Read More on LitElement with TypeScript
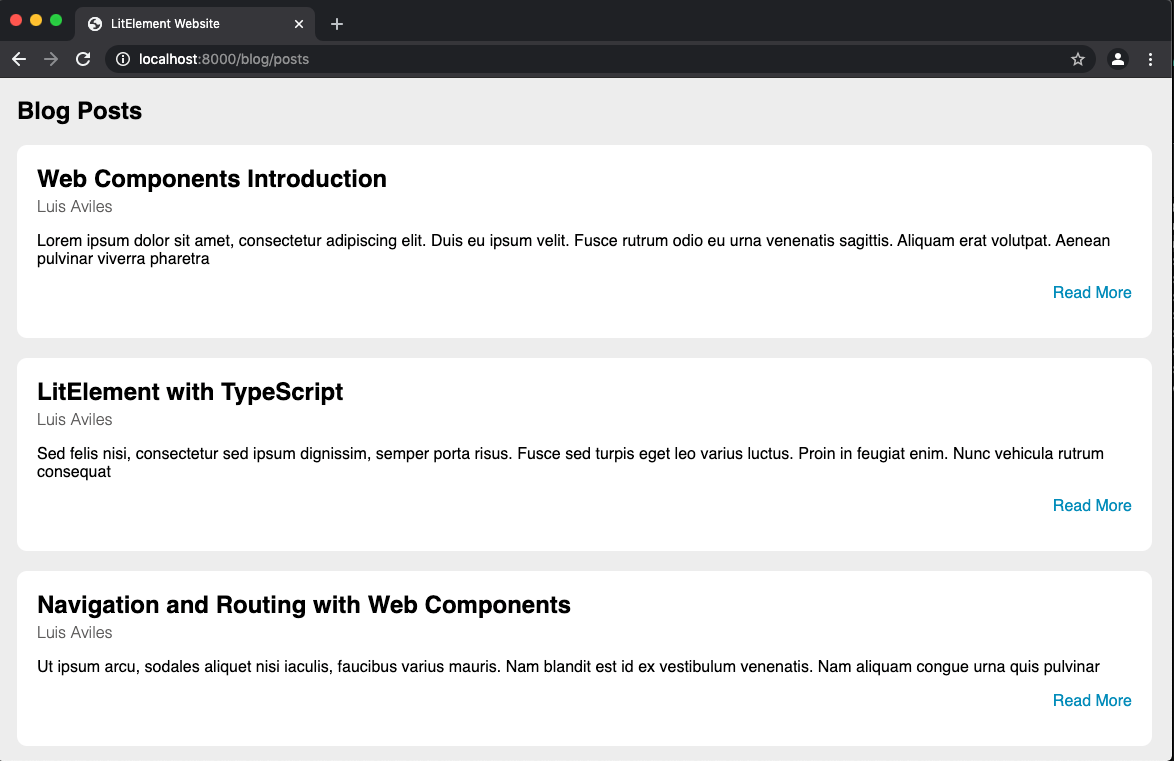This screenshot has width=1174, height=761. [x=1092, y=505]
